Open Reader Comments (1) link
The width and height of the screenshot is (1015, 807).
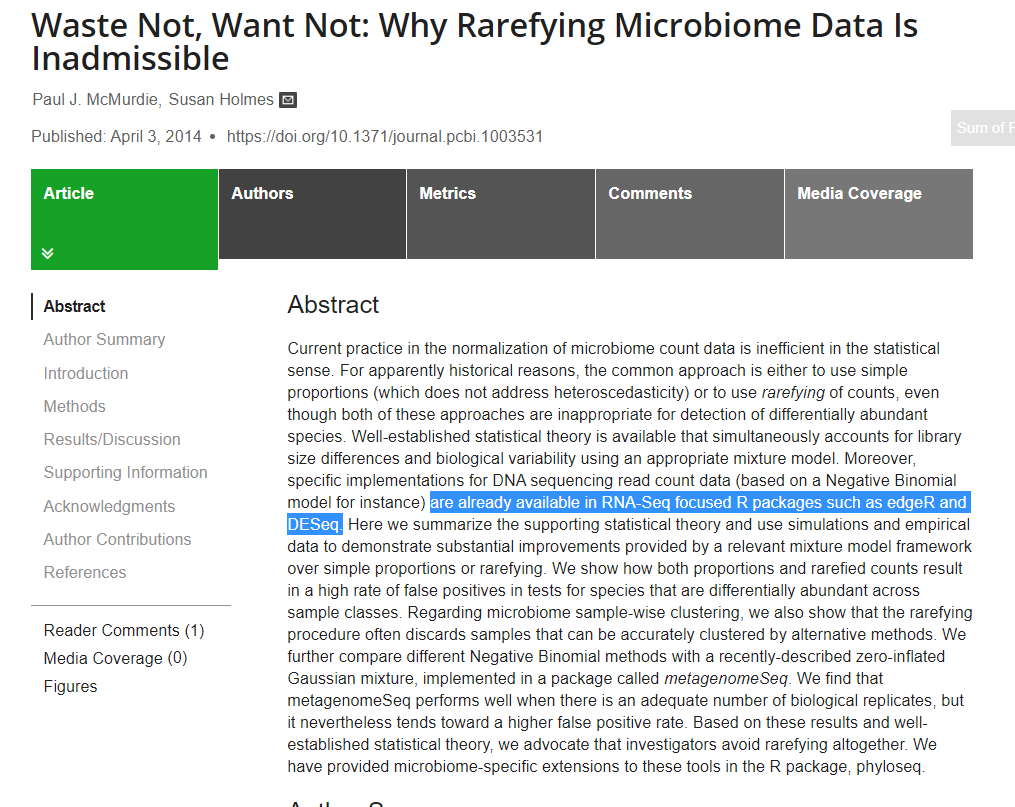[x=123, y=630]
